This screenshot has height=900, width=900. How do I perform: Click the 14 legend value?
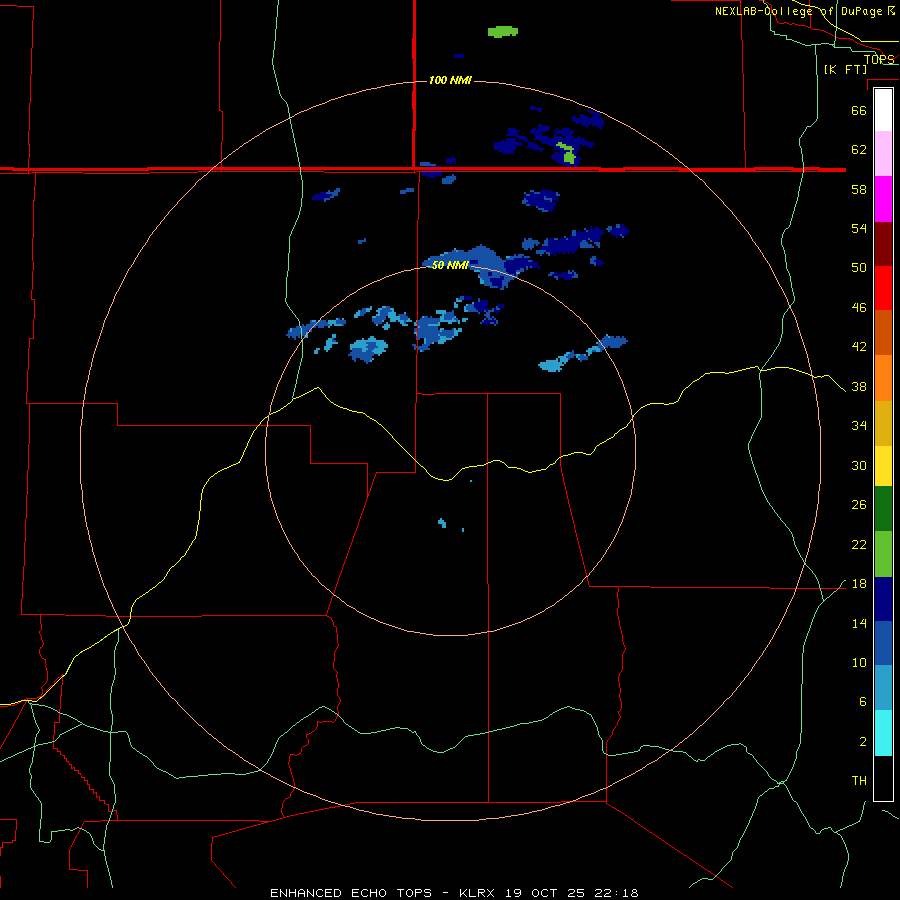click(x=859, y=624)
